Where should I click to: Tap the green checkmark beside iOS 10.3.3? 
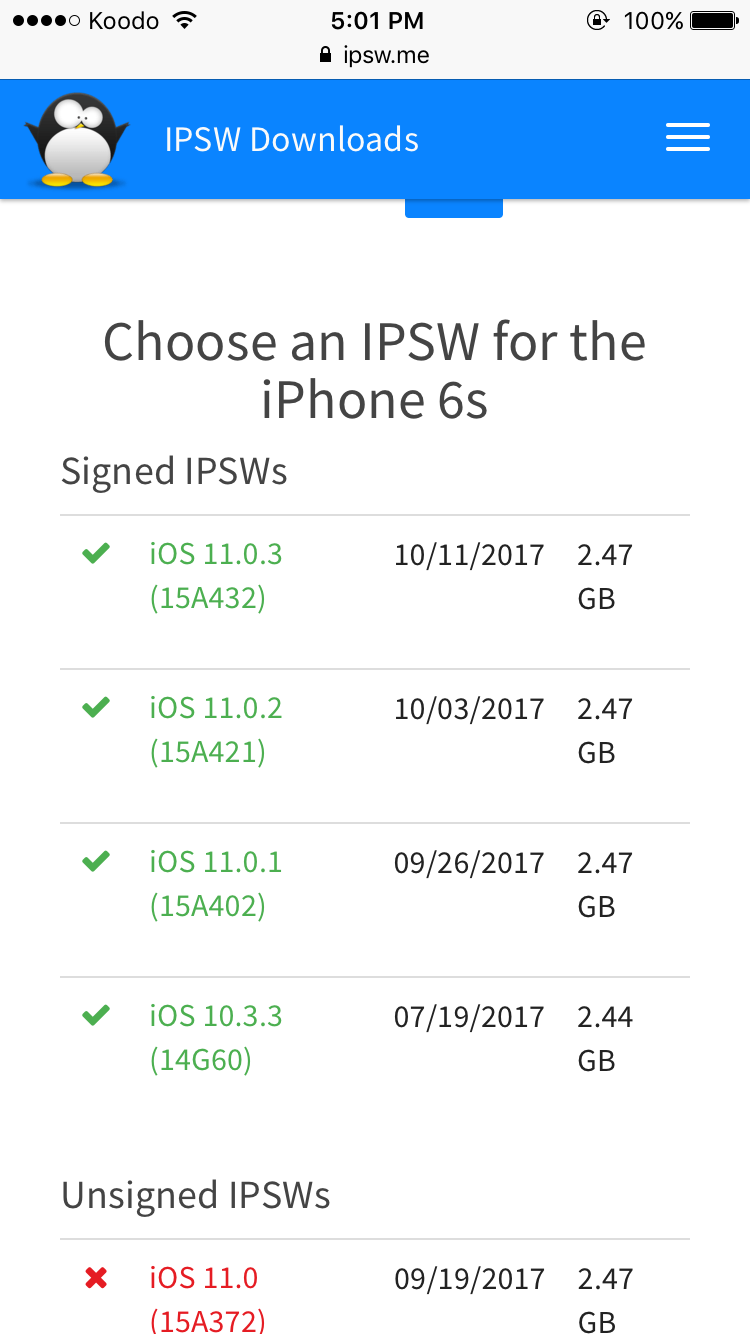point(96,1015)
